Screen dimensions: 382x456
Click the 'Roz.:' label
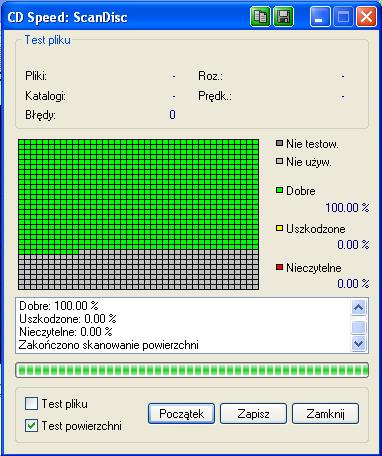210,76
